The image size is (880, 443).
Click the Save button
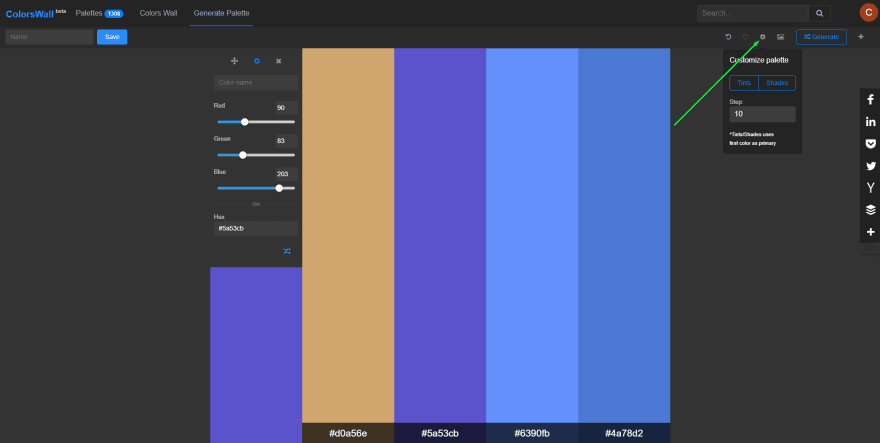pyautogui.click(x=112, y=37)
